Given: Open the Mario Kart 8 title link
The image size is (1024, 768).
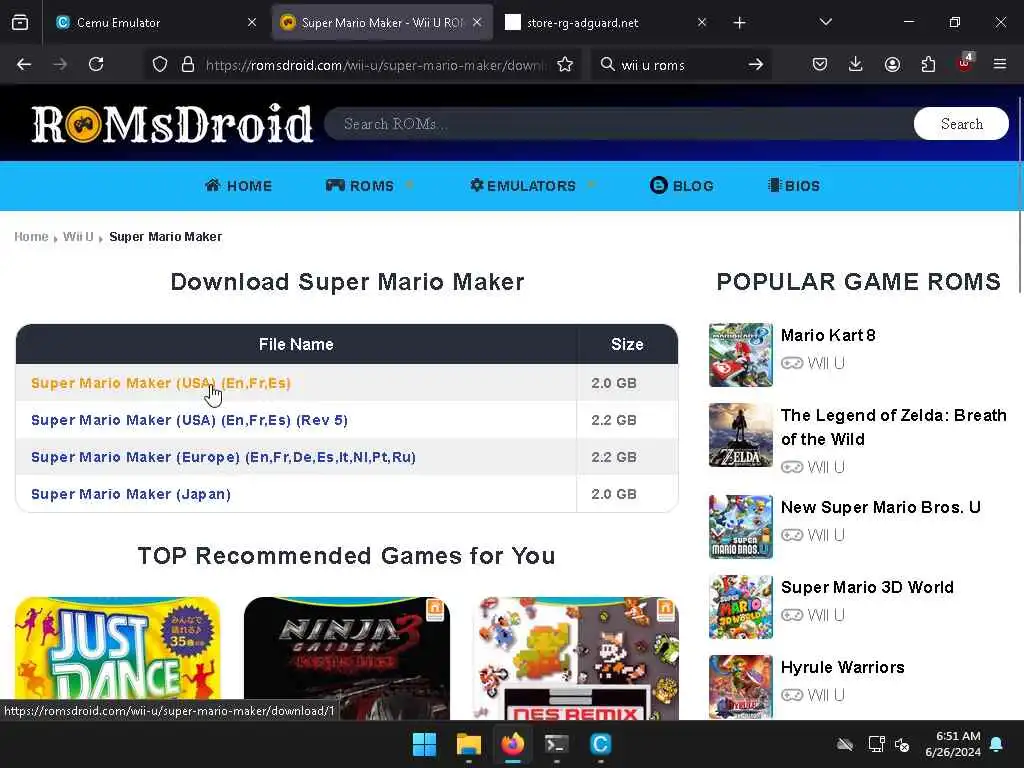Looking at the screenshot, I should pos(828,335).
